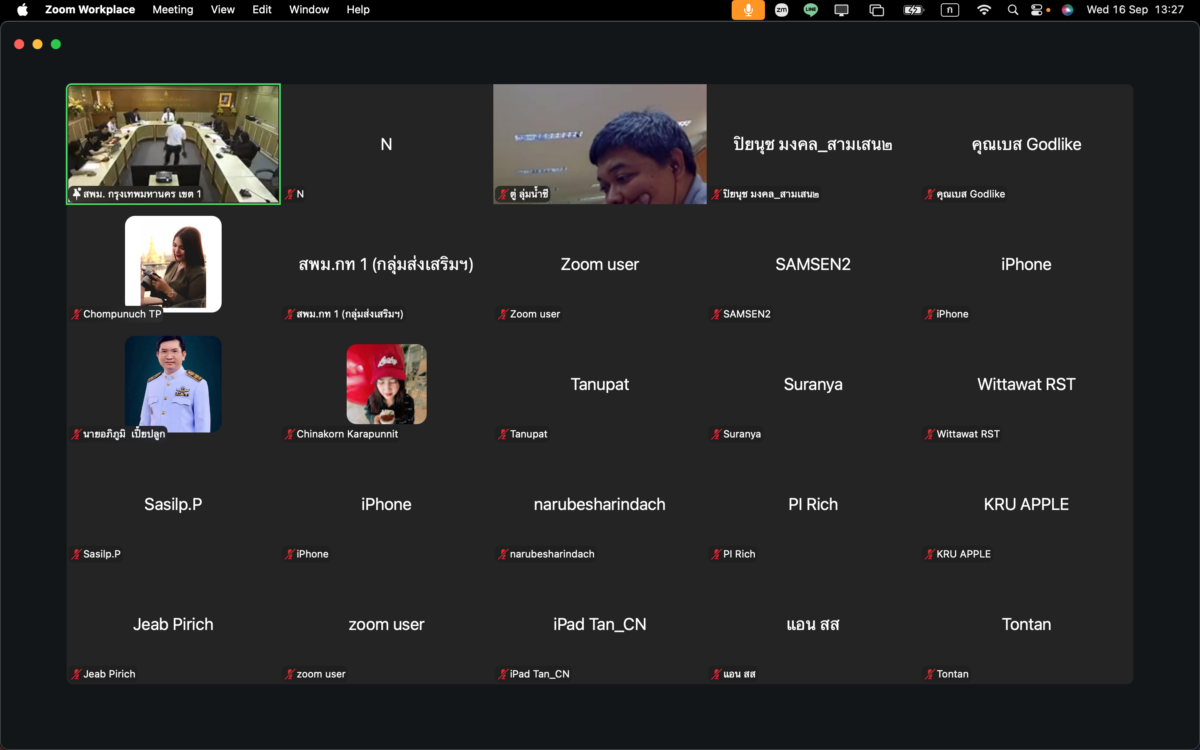
Task: Click the battery charging status icon
Action: point(913,10)
